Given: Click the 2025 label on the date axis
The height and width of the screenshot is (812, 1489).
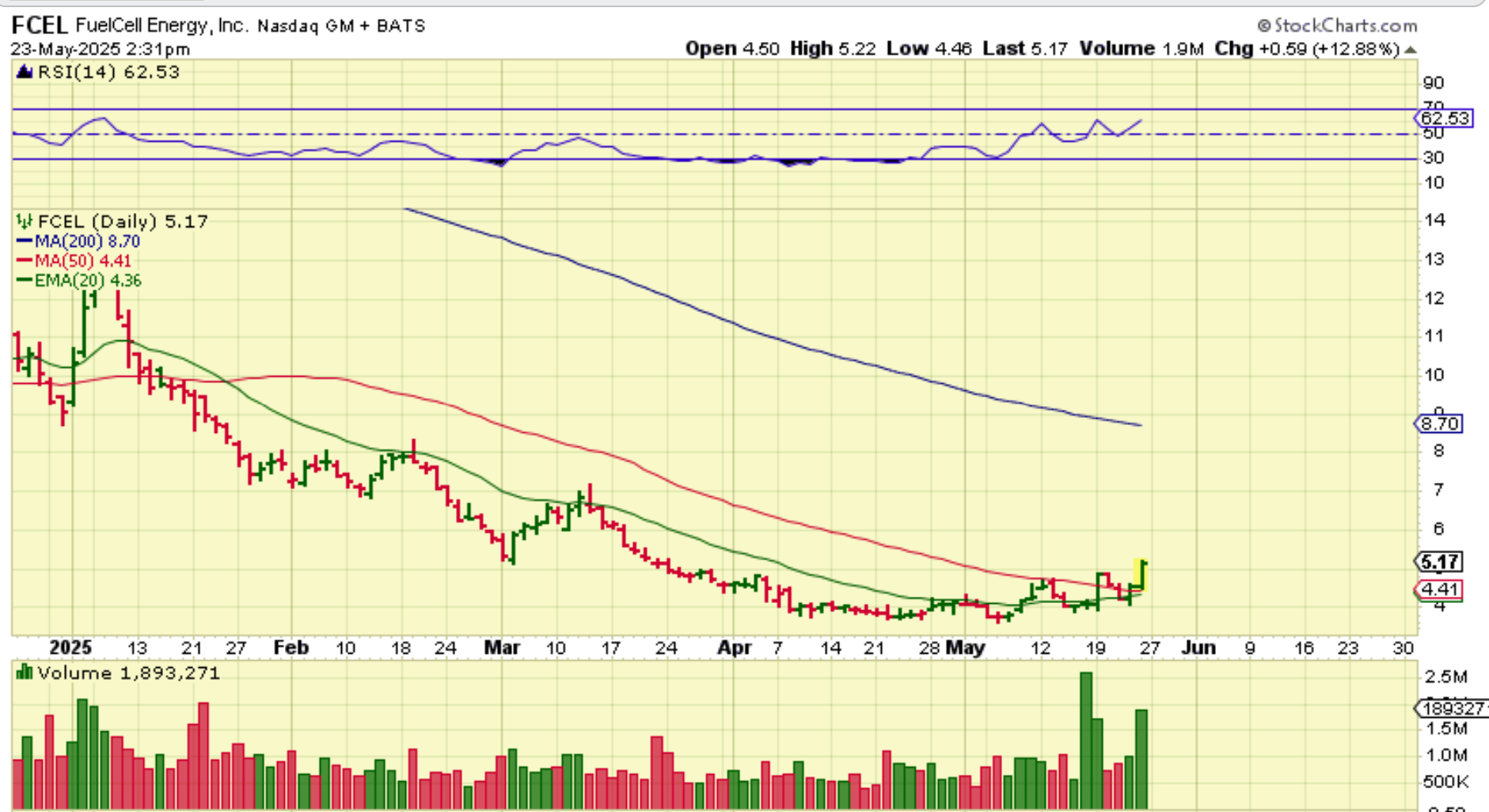Looking at the screenshot, I should click(x=70, y=648).
